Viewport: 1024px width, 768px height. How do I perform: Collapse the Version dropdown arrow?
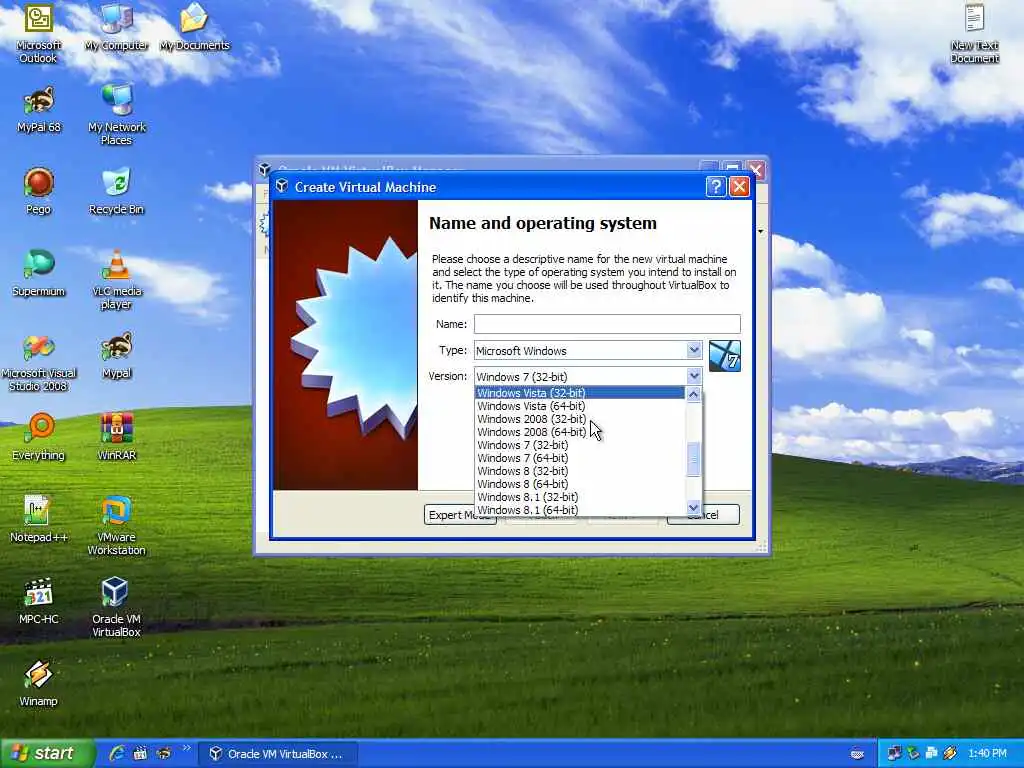[x=694, y=376]
